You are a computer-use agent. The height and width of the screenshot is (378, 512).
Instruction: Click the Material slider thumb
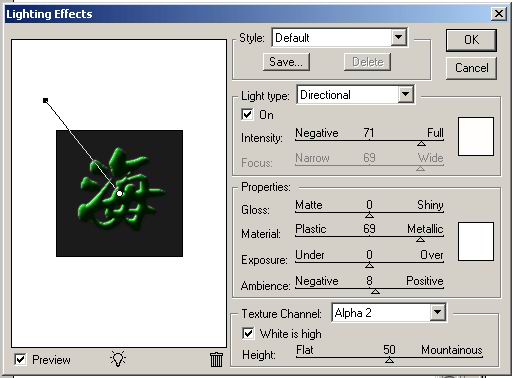click(421, 240)
